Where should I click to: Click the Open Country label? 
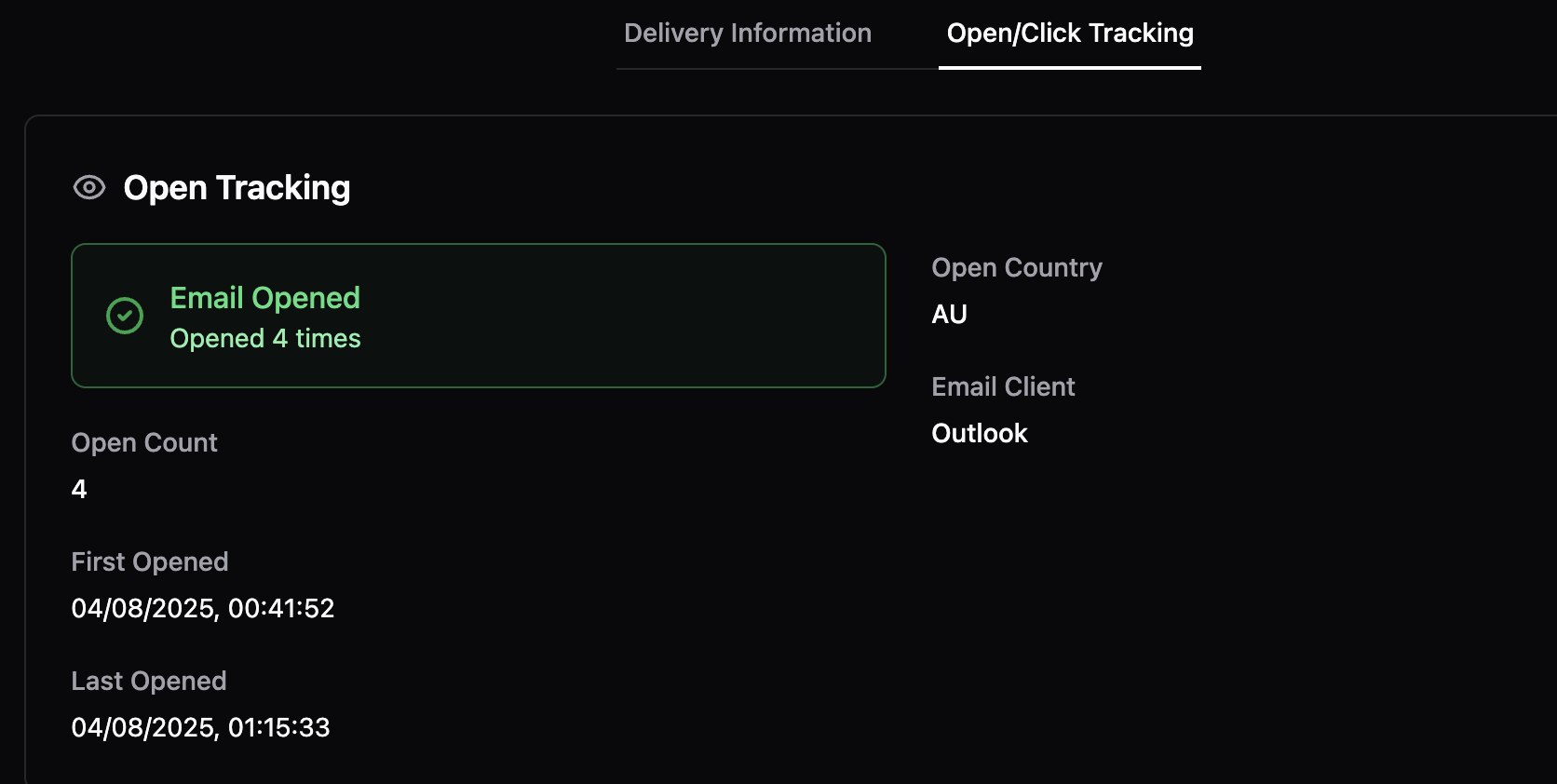pos(1017,267)
